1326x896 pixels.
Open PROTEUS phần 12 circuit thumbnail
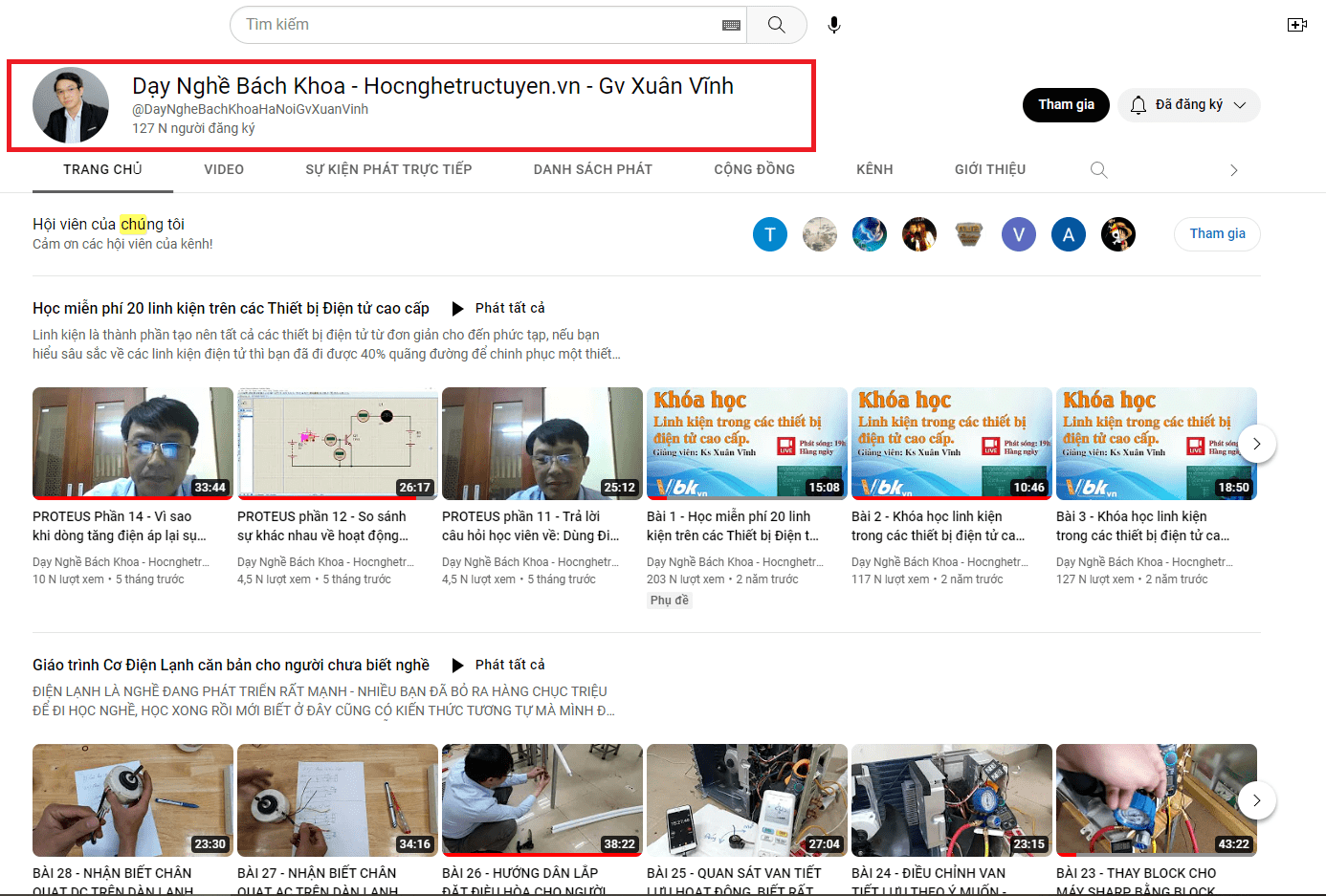(x=338, y=444)
